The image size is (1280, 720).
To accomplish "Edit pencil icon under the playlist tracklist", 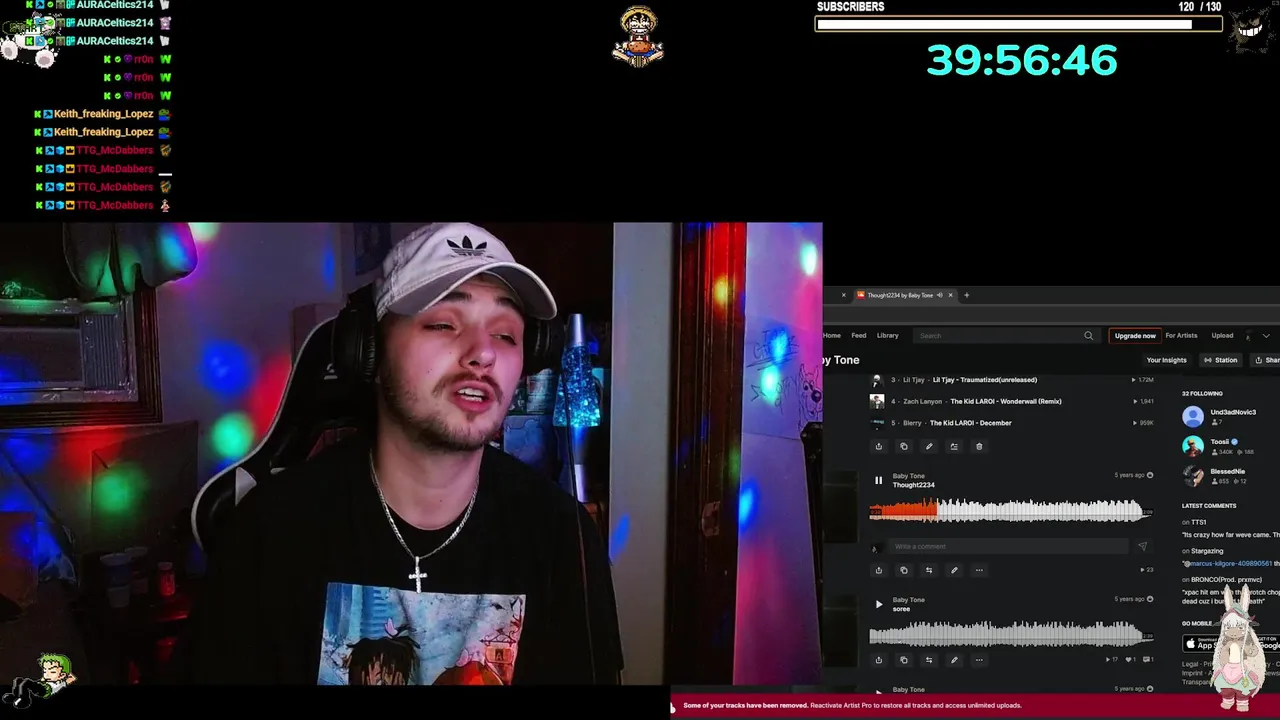I will coord(929,446).
